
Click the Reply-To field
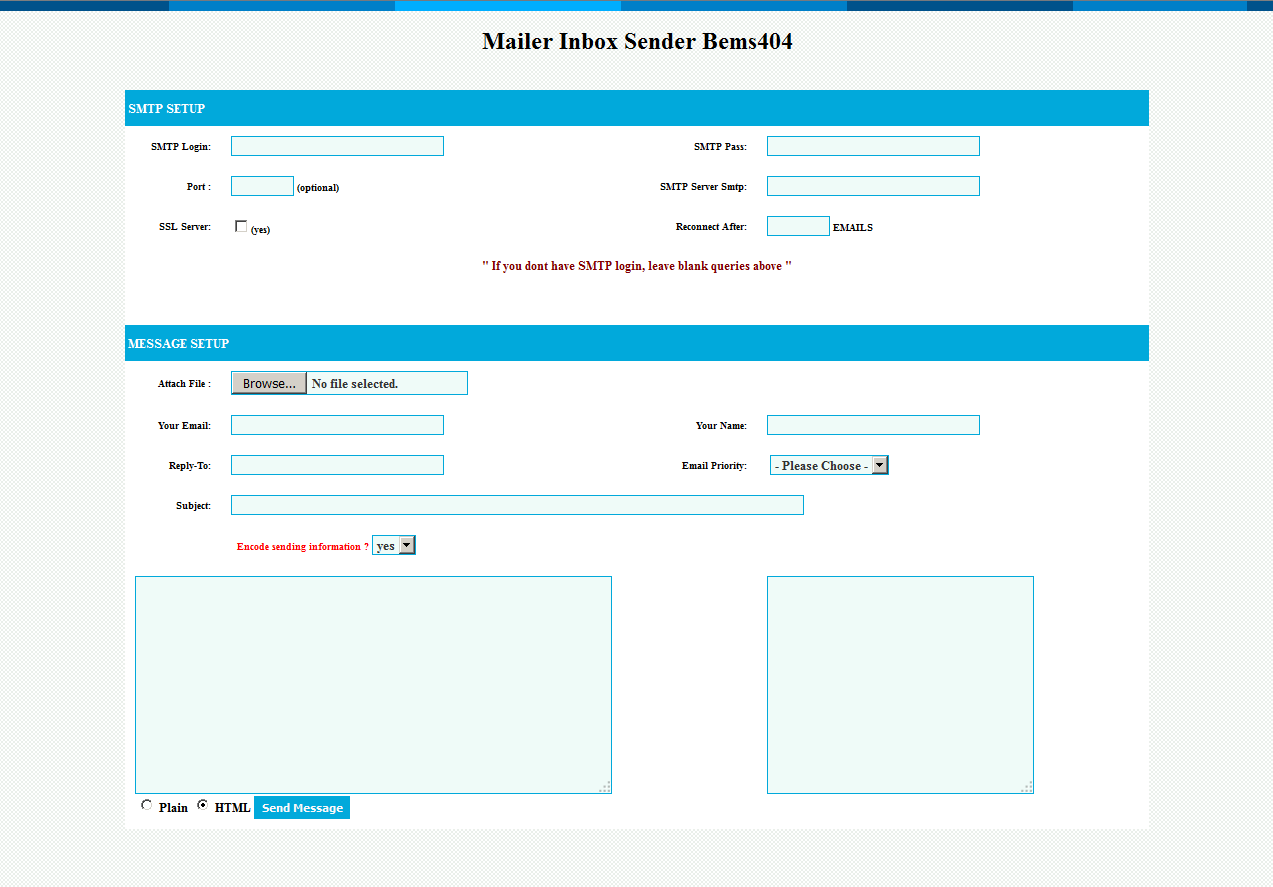click(337, 464)
